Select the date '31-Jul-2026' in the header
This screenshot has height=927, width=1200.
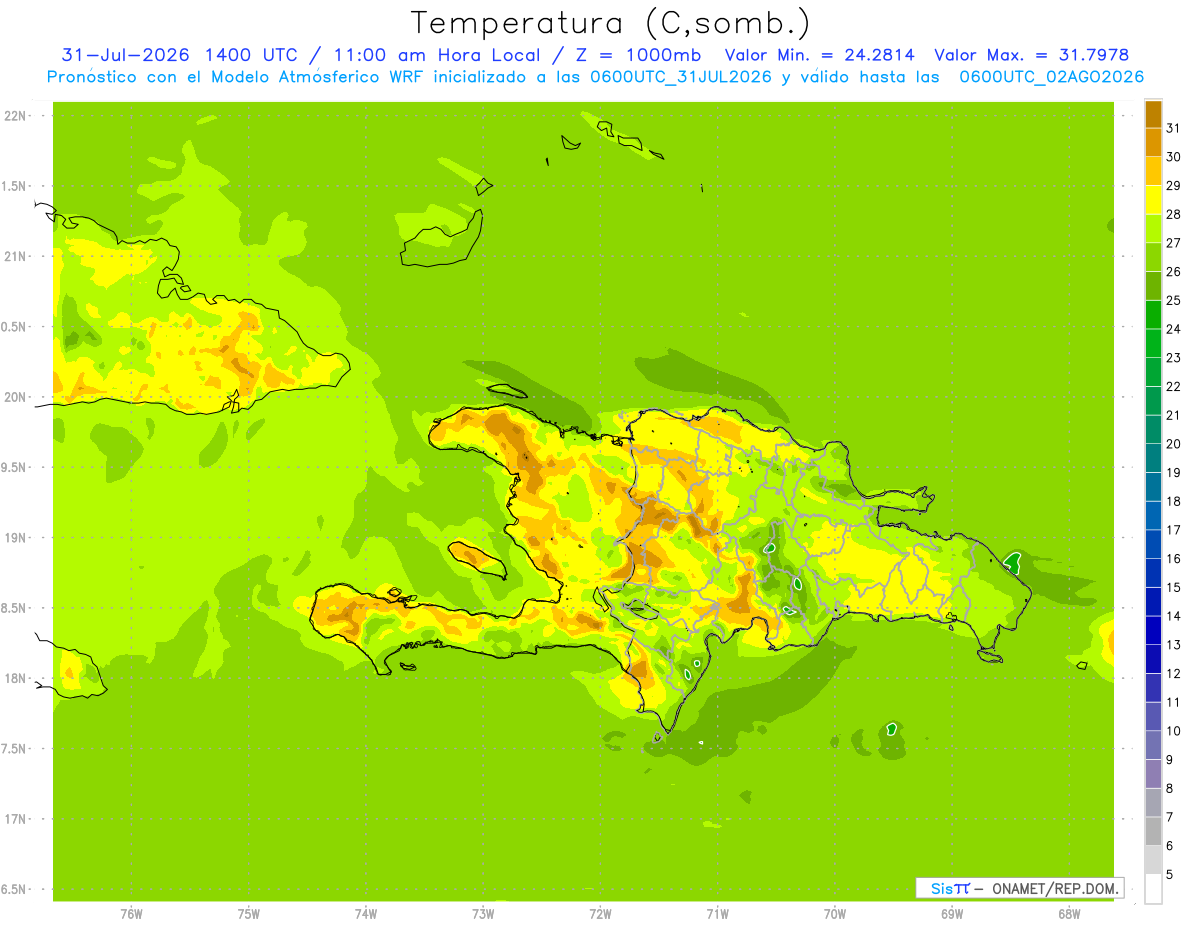tap(125, 55)
